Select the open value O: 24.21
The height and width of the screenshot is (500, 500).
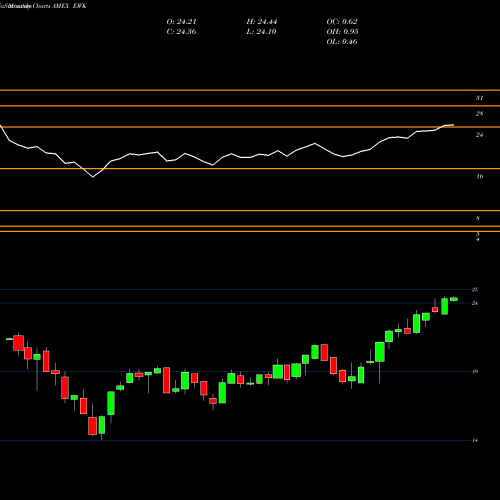181,22
